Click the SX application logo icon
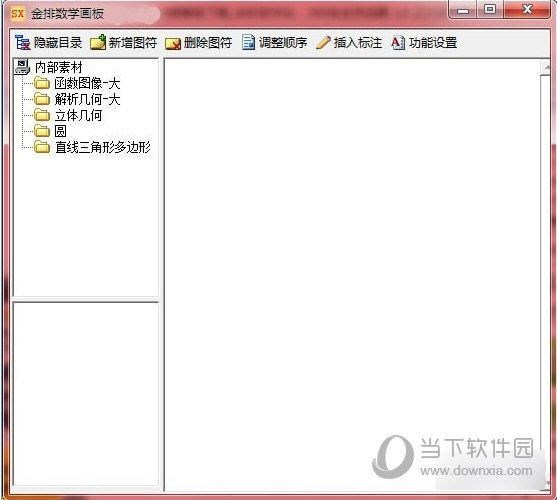The width and height of the screenshot is (557, 500). [17, 14]
